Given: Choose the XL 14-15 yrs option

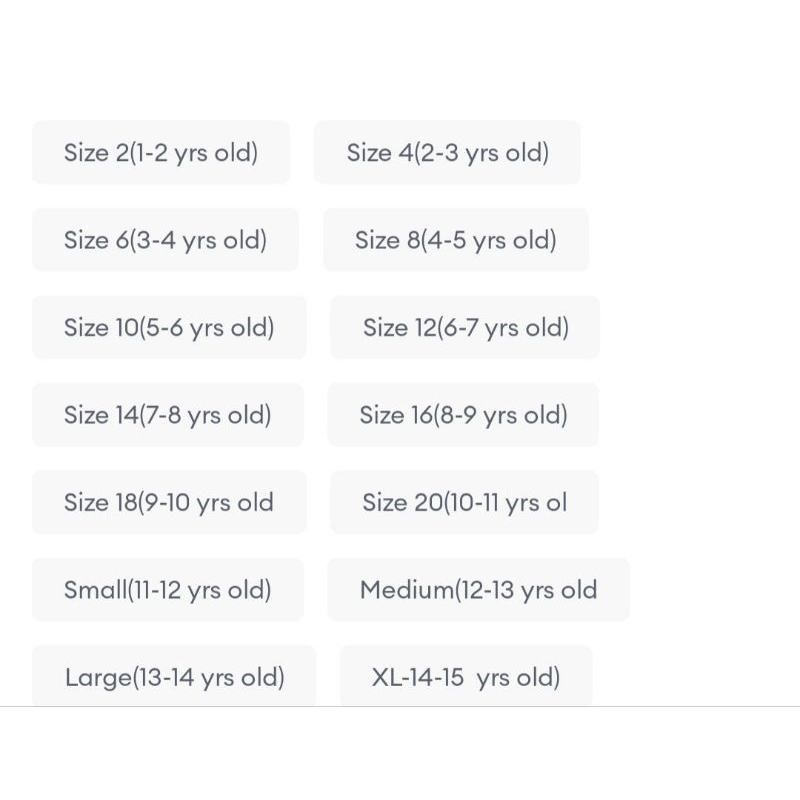Looking at the screenshot, I should [x=466, y=677].
